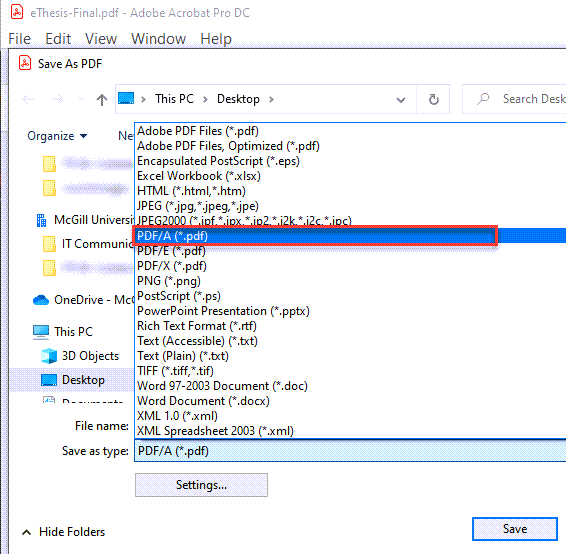Open the IT Communications folder

tap(97, 244)
